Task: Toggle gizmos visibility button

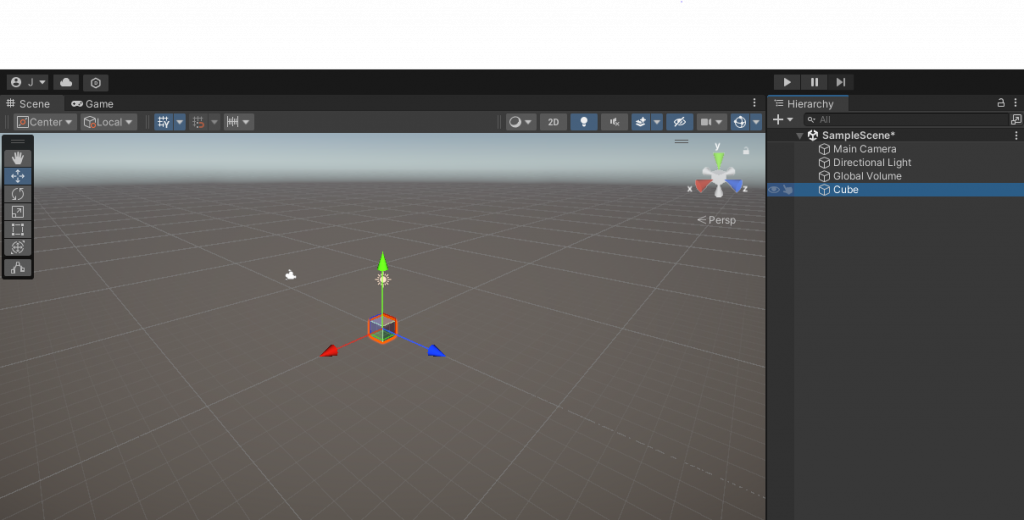Action: pos(739,122)
